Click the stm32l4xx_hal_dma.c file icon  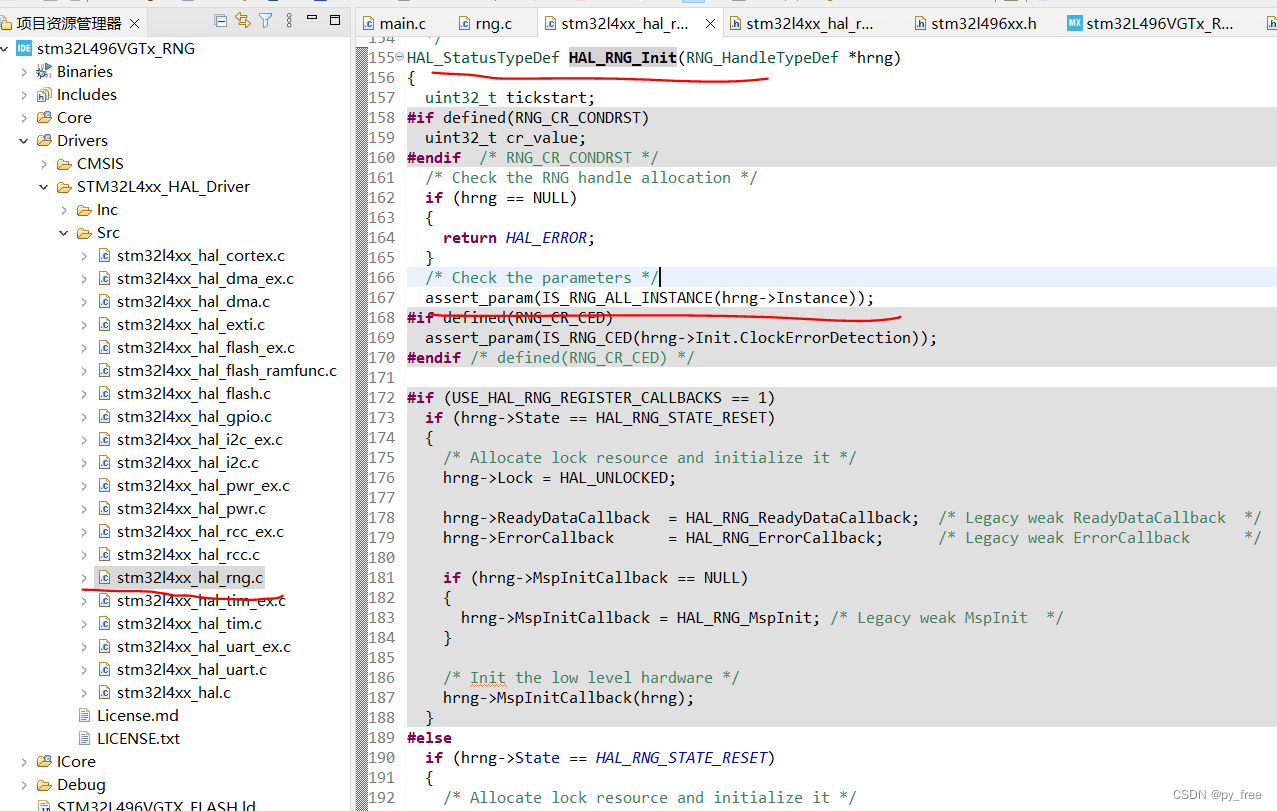point(104,301)
